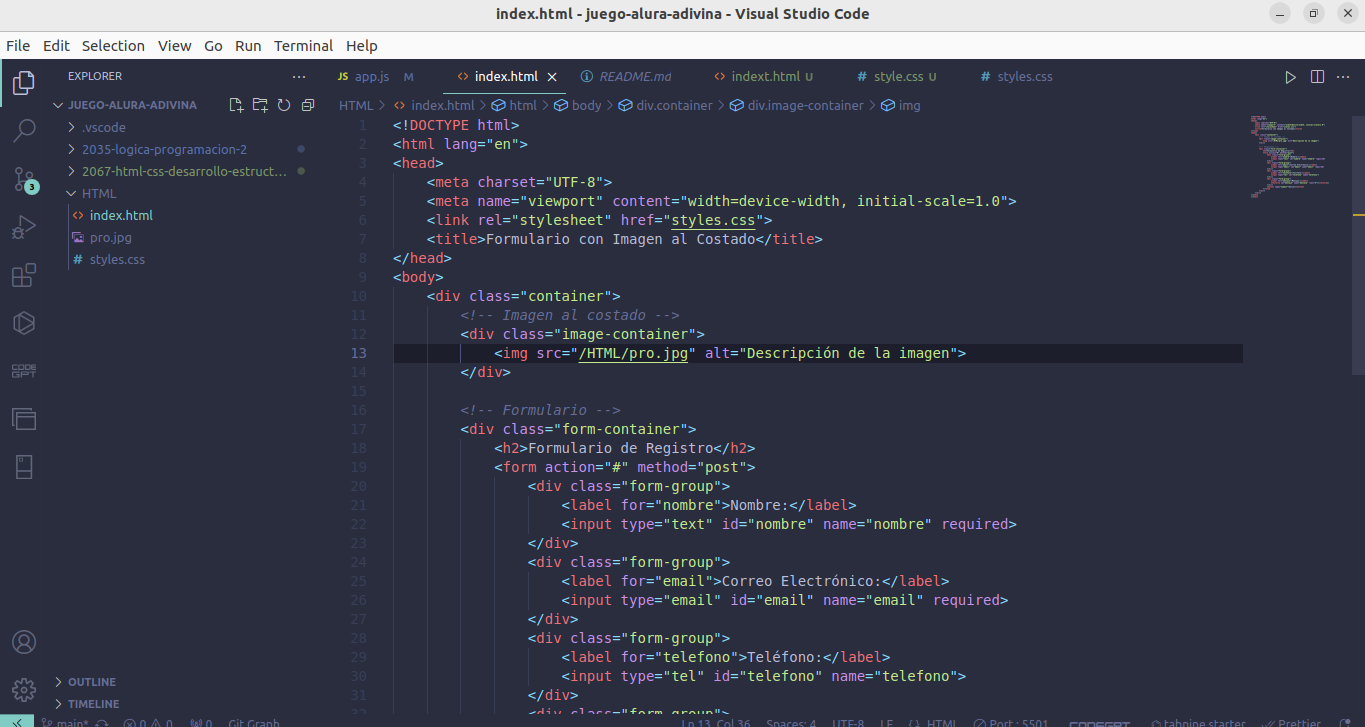Expand the OUTLINE section
The image size is (1365, 727).
pyautogui.click(x=92, y=682)
